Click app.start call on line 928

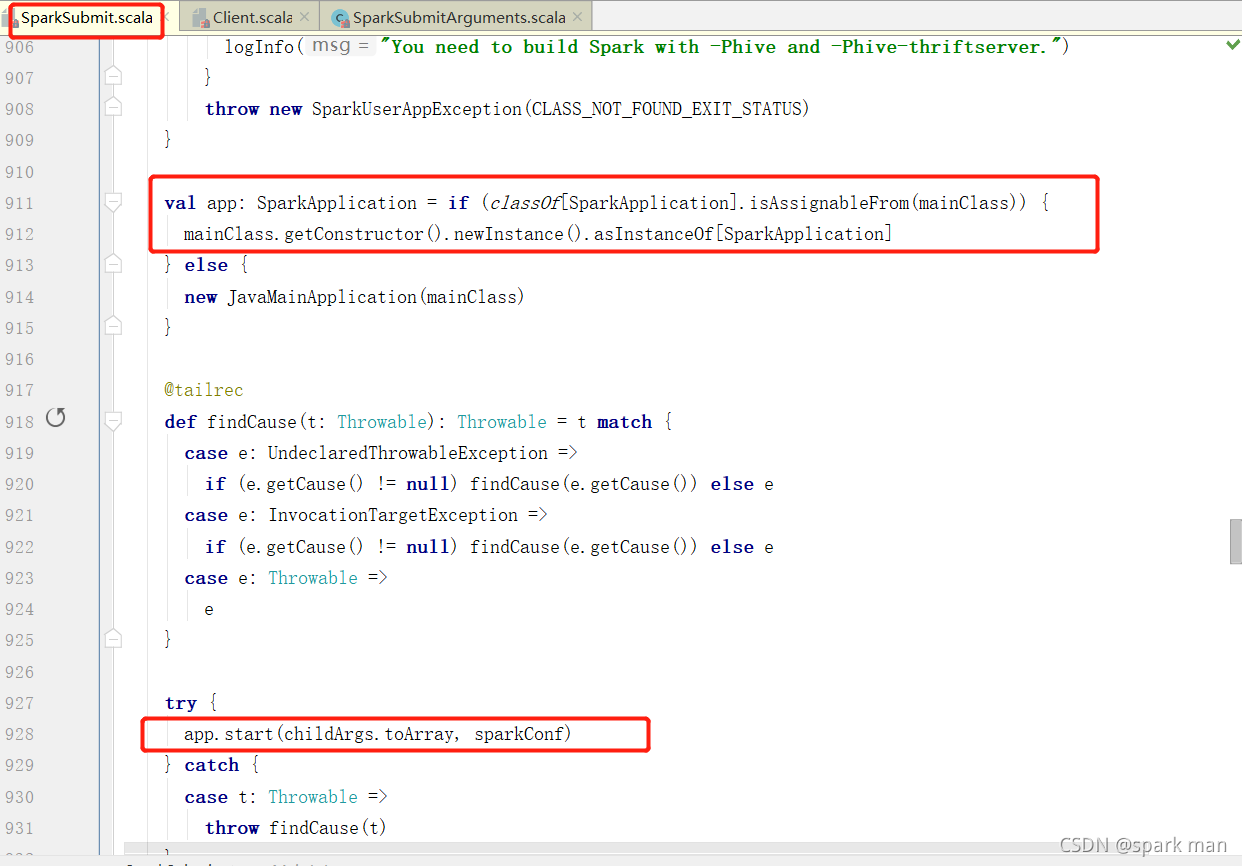[x=228, y=734]
